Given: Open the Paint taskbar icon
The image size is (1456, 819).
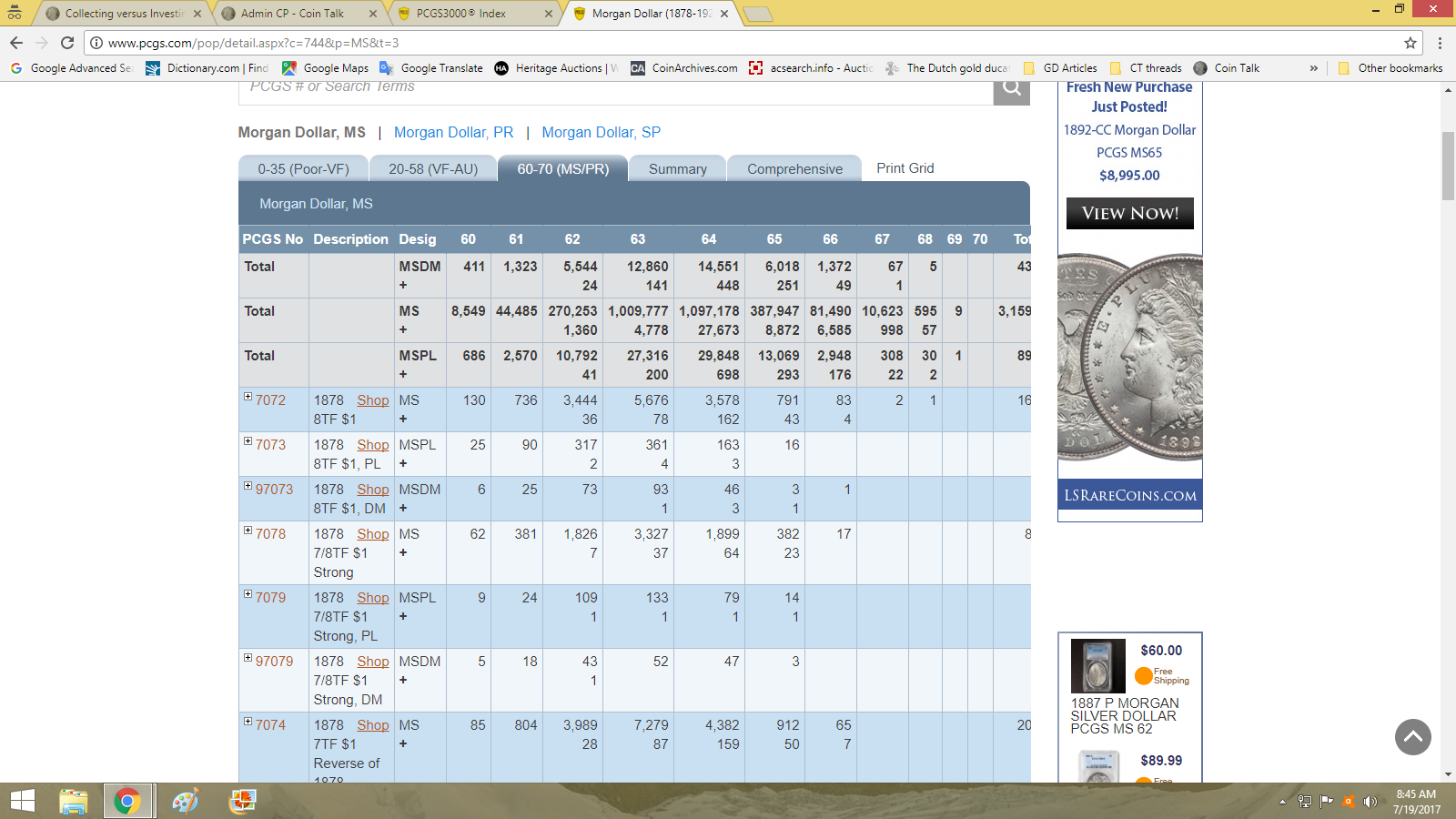Looking at the screenshot, I should tap(186, 801).
